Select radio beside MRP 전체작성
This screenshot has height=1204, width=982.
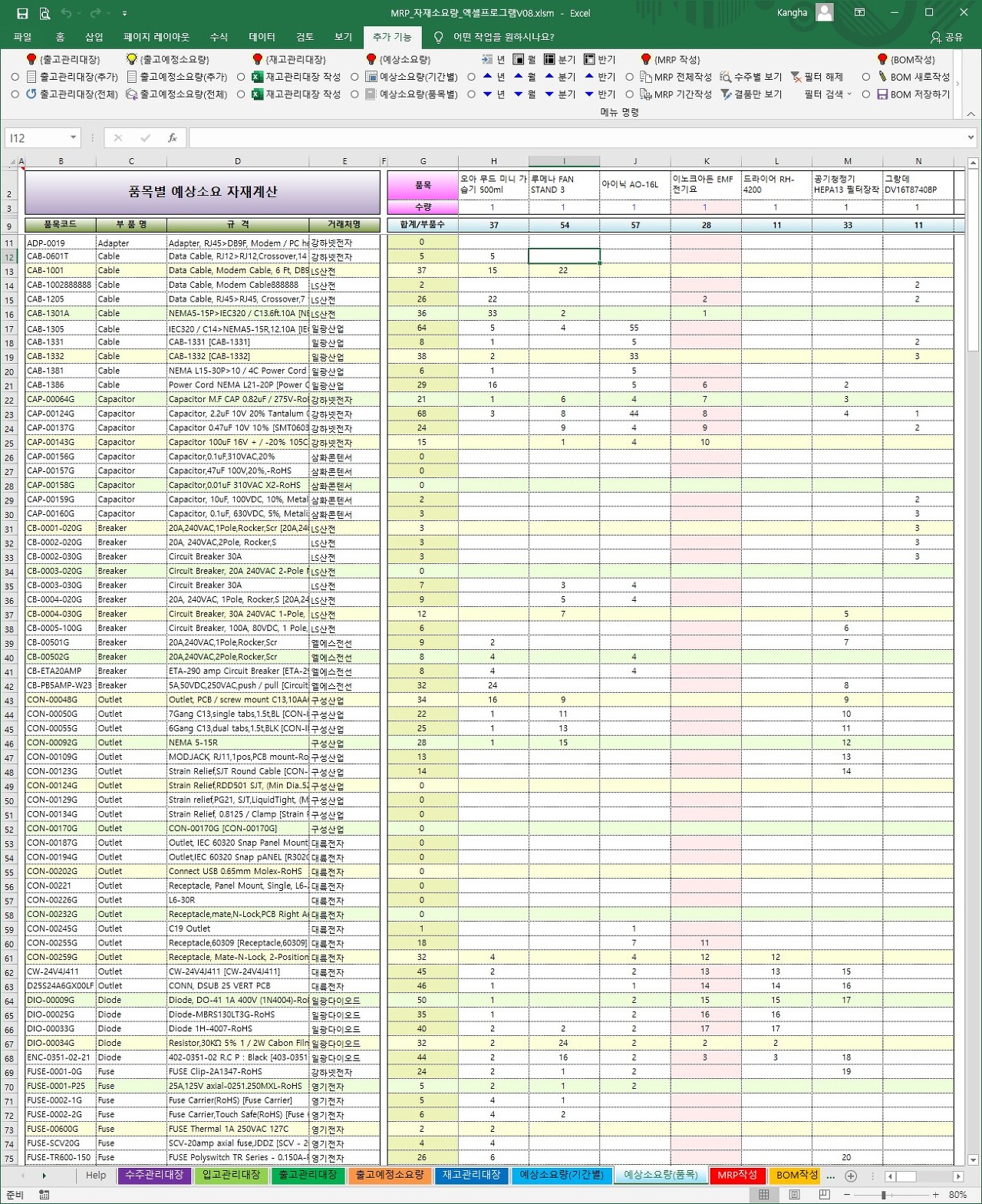pos(629,77)
